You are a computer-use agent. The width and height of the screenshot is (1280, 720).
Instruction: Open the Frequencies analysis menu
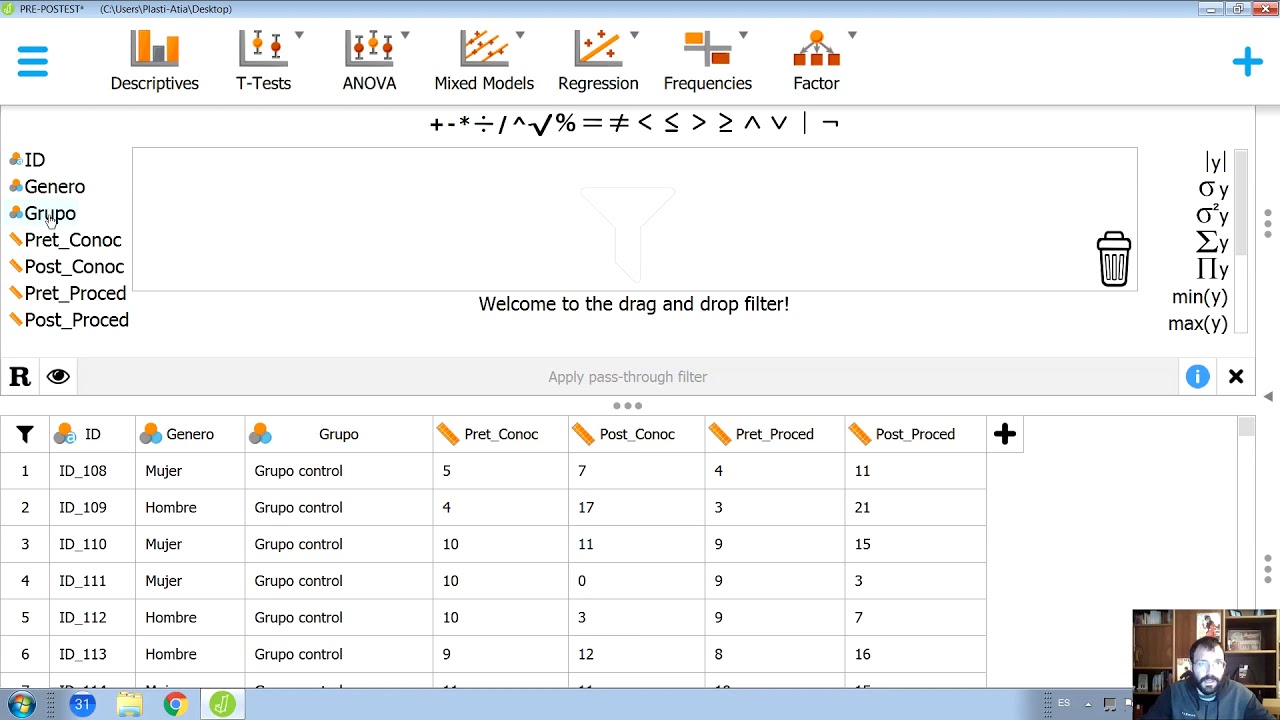[707, 62]
